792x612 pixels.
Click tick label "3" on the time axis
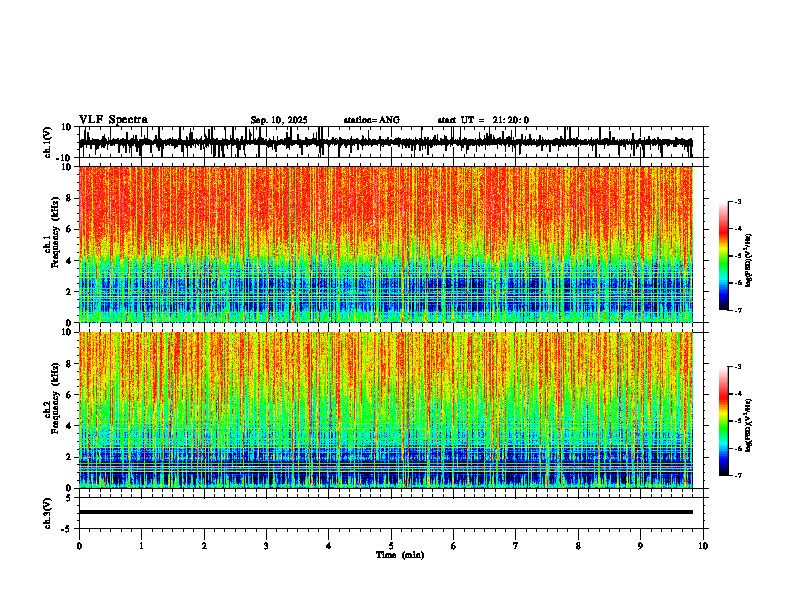(266, 546)
